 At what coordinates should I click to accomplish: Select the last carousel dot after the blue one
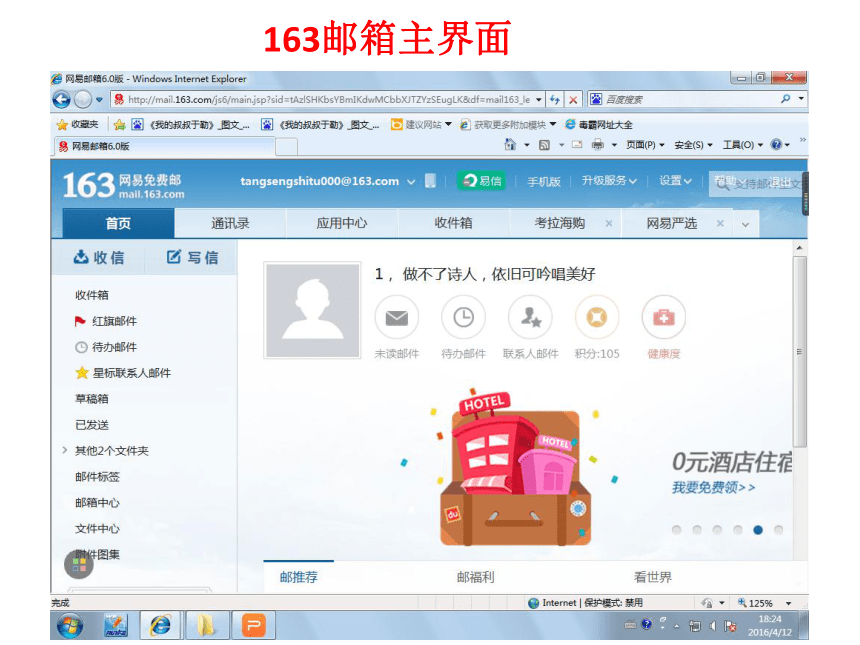coord(778,530)
